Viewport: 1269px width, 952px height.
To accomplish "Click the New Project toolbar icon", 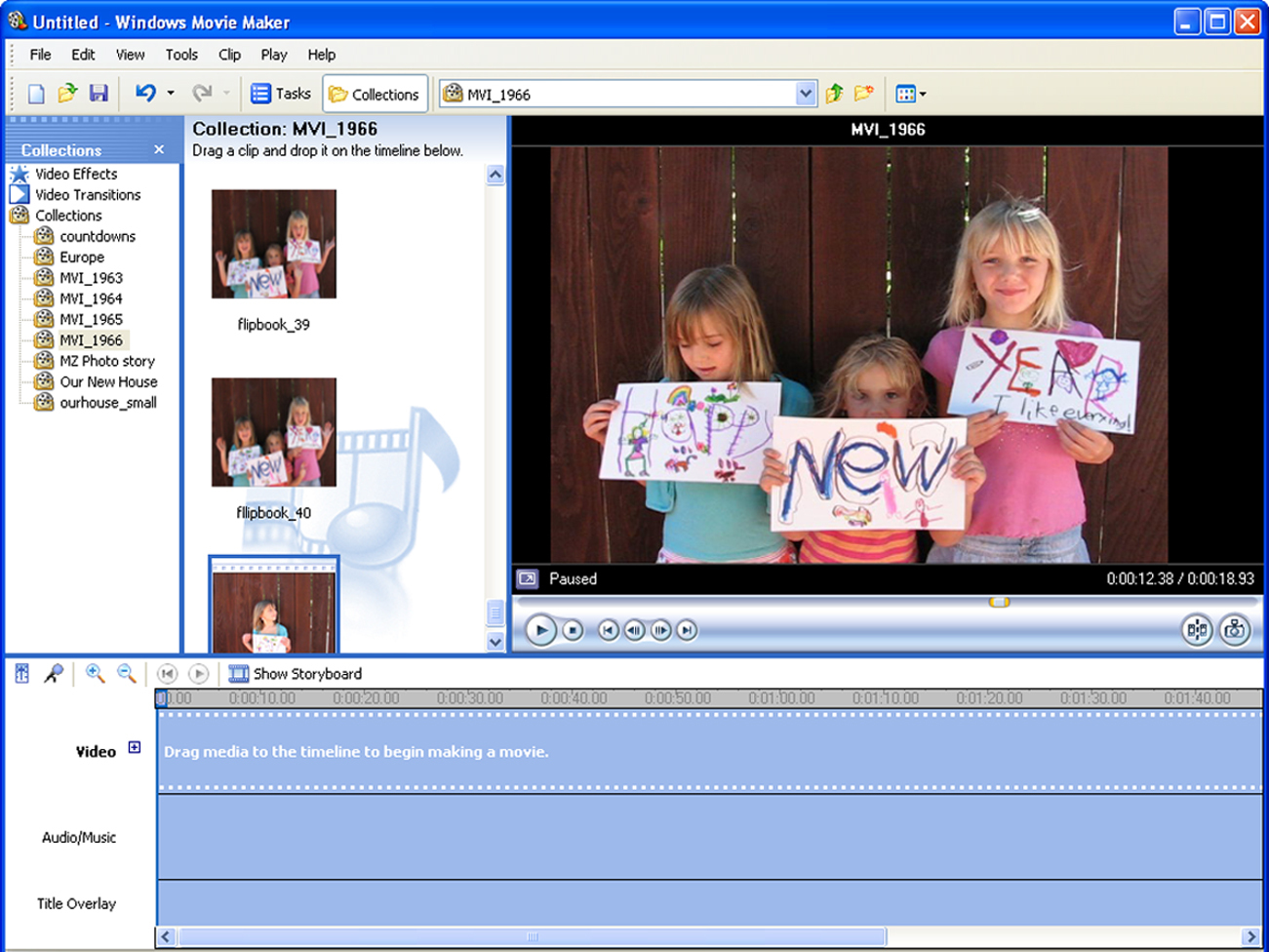I will point(36,94).
